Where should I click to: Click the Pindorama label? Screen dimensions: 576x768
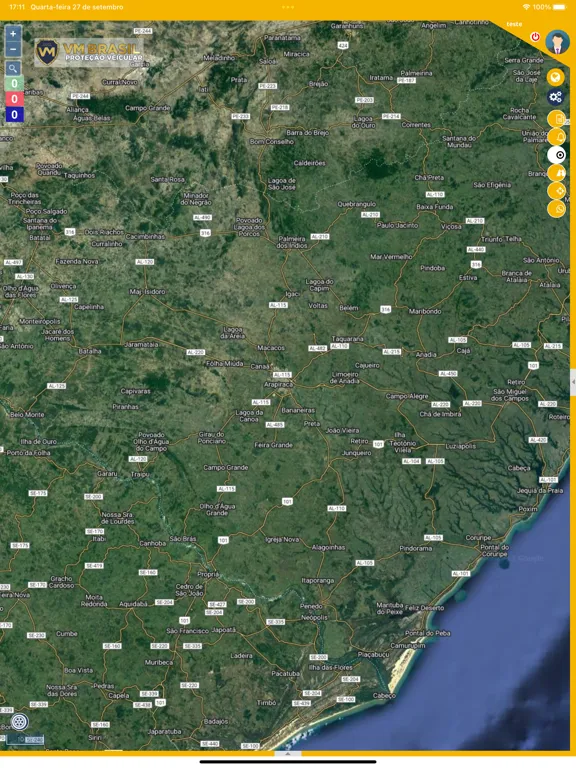click(x=416, y=549)
